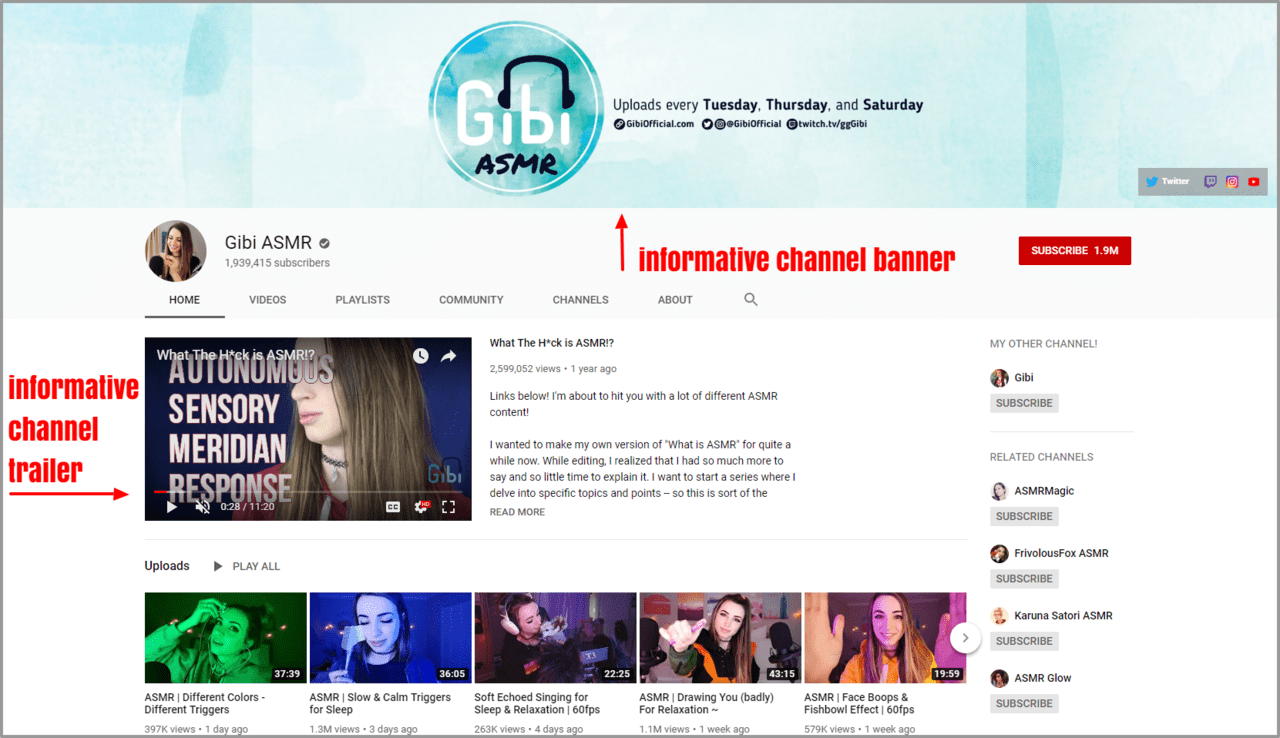Click ASMR | Different Colors video title

click(205, 703)
